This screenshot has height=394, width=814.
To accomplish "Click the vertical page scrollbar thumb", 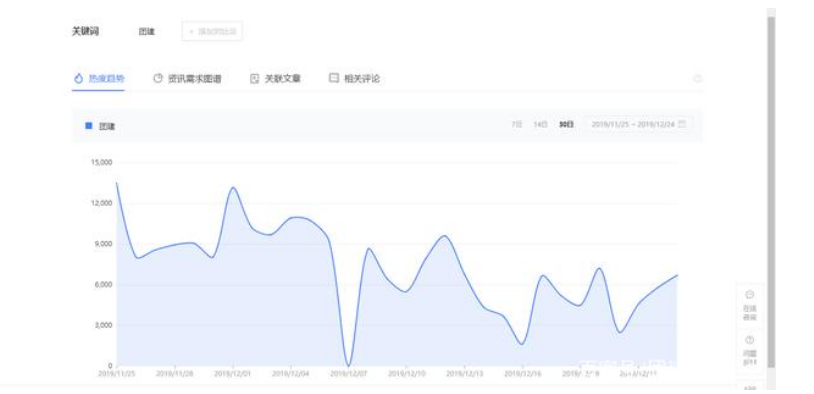I will 771,192.
